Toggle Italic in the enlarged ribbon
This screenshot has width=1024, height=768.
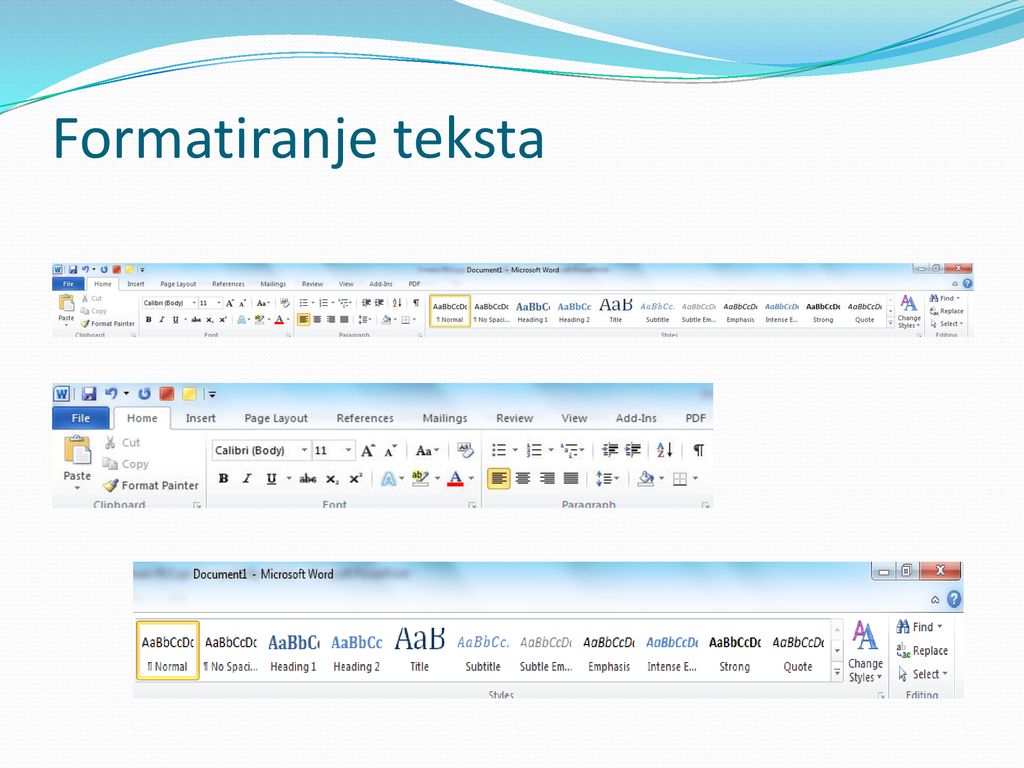point(247,479)
